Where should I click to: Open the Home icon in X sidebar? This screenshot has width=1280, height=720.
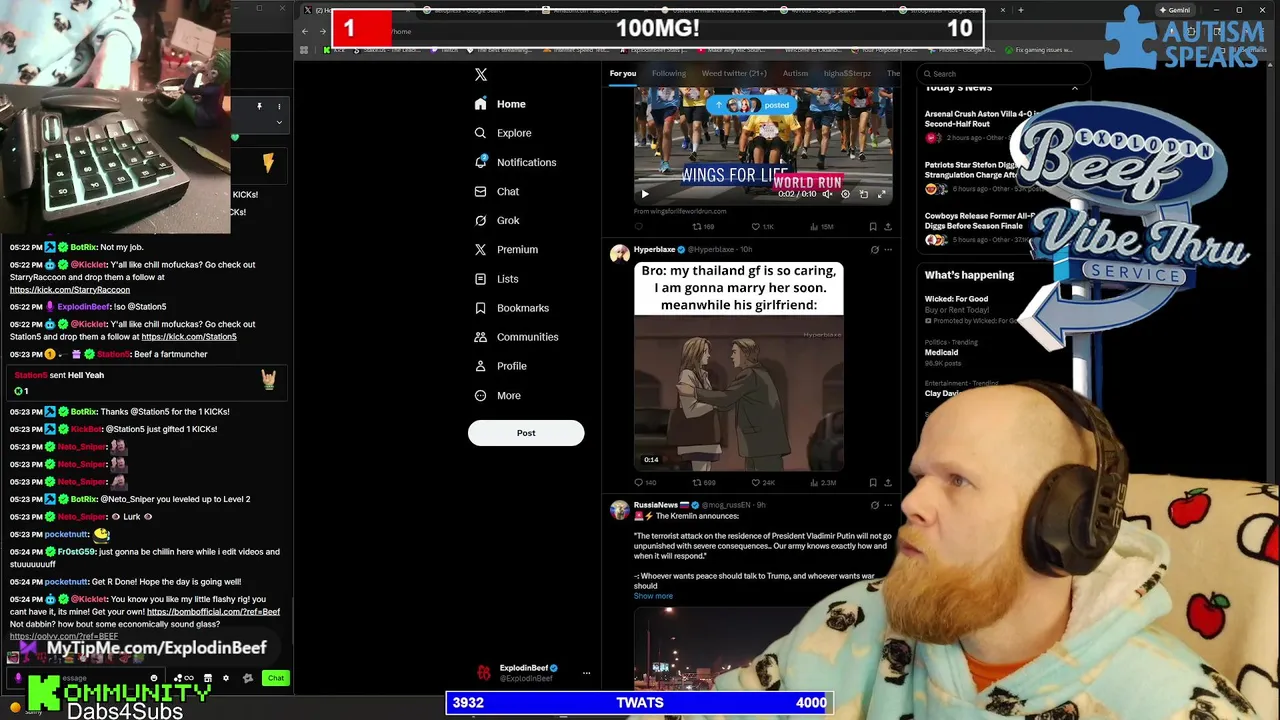(x=481, y=104)
